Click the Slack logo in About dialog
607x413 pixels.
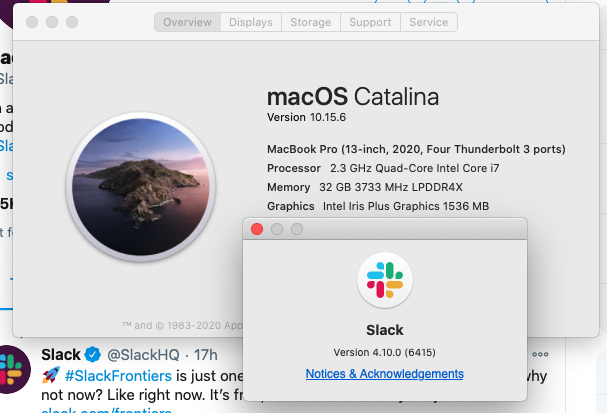coord(385,280)
